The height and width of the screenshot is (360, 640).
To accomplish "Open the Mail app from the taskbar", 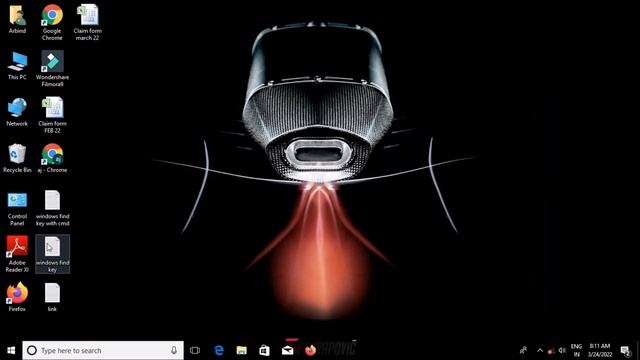I will [x=287, y=350].
